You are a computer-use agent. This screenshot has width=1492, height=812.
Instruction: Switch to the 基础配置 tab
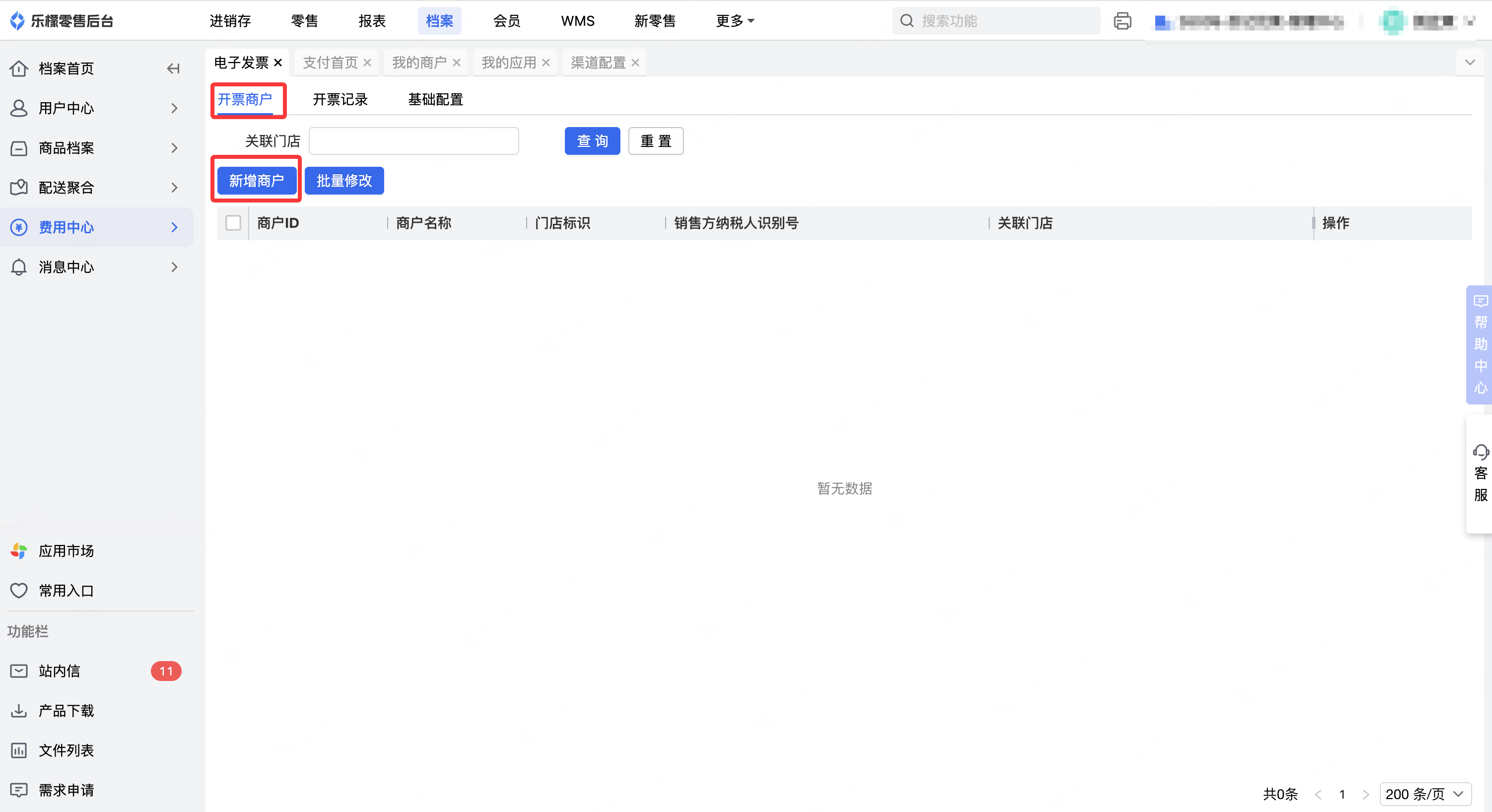pyautogui.click(x=435, y=100)
